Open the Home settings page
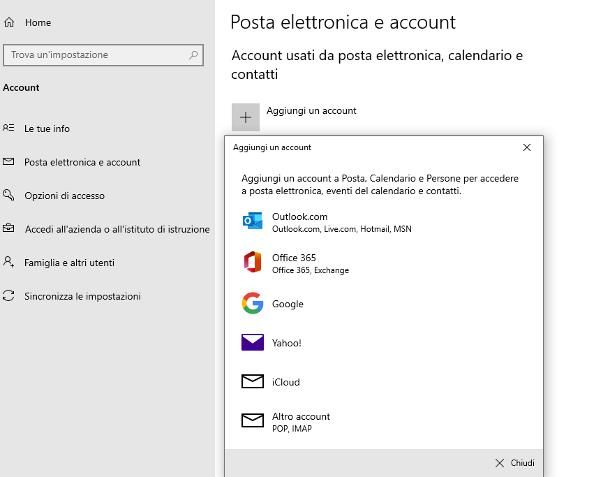Viewport: 610px width, 477px height. click(x=38, y=23)
